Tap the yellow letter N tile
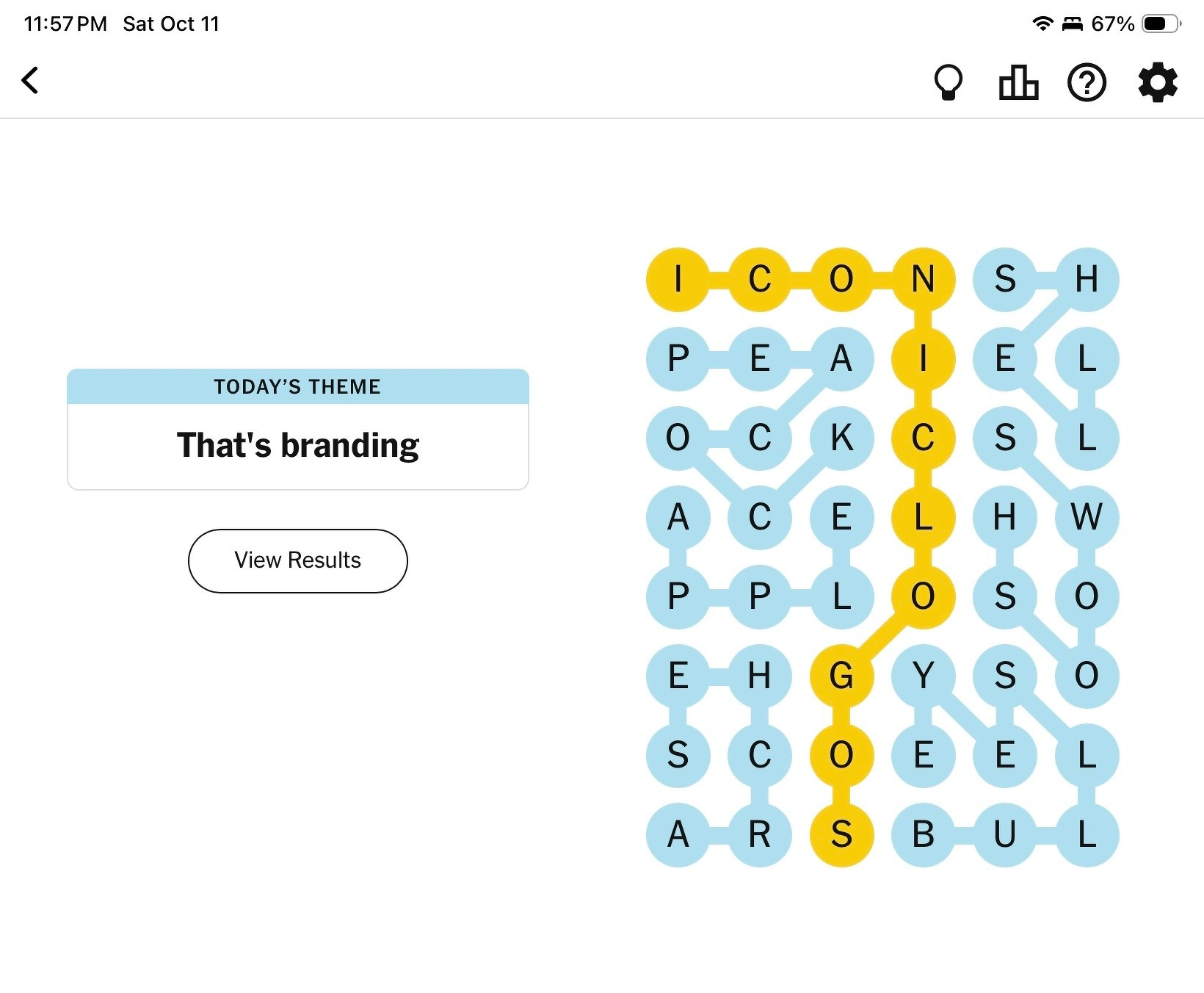Viewport: 1204px width, 993px height. tap(923, 279)
